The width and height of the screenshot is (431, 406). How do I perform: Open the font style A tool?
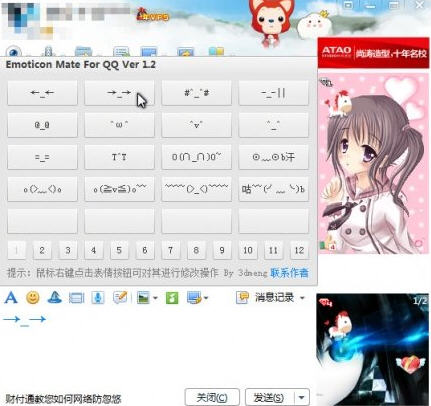pyautogui.click(x=11, y=297)
